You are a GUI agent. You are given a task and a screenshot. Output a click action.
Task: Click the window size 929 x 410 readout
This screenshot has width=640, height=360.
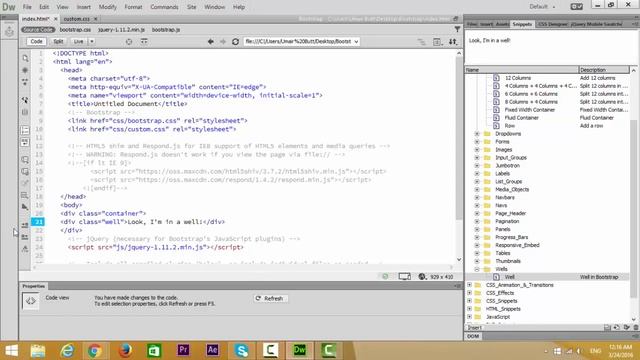pyautogui.click(x=441, y=277)
